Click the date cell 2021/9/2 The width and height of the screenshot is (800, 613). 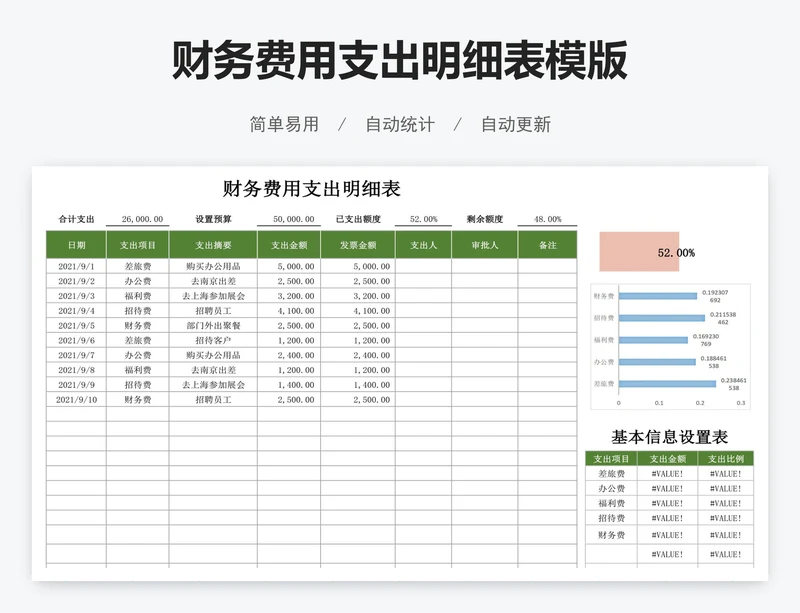coord(77,281)
